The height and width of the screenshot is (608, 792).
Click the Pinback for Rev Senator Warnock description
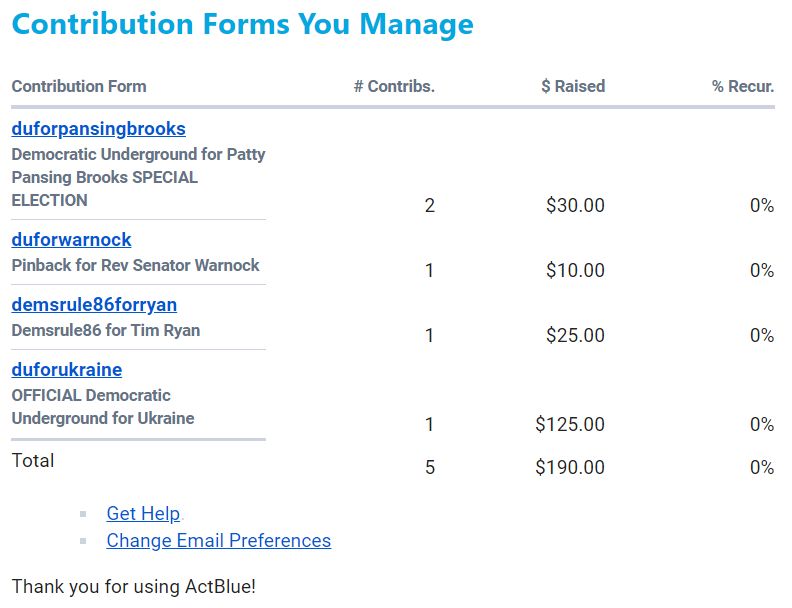[135, 265]
